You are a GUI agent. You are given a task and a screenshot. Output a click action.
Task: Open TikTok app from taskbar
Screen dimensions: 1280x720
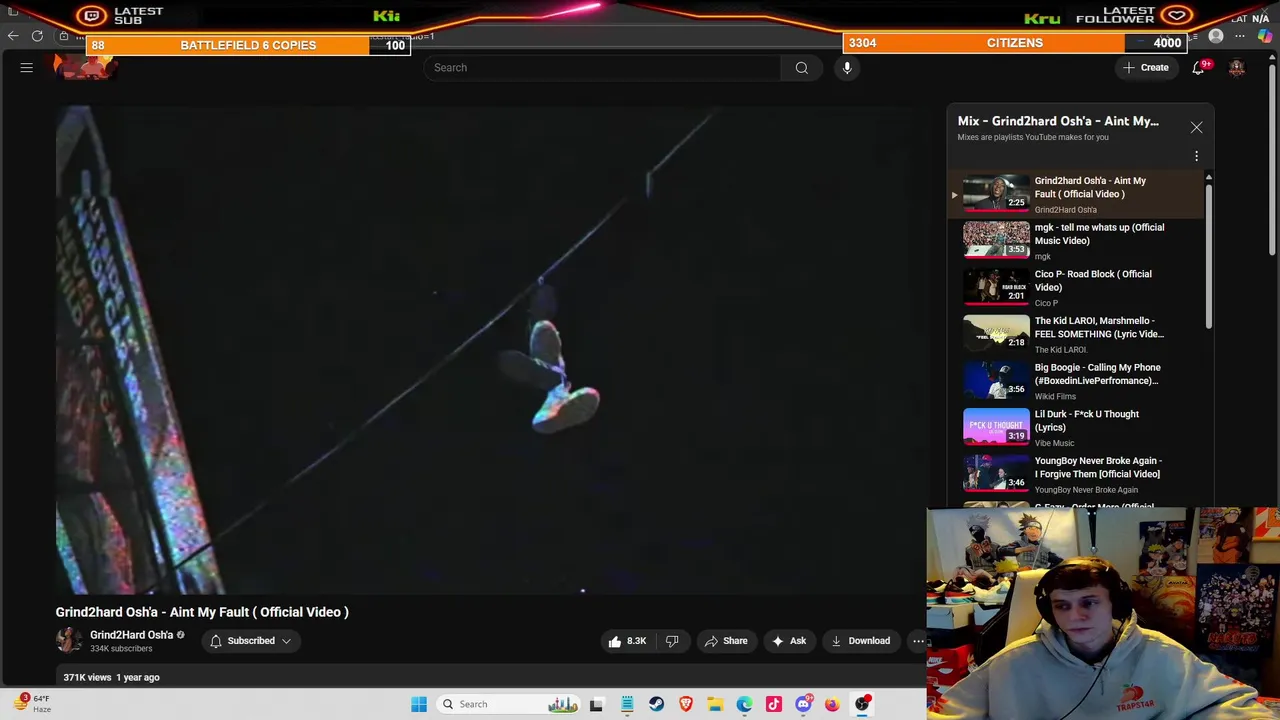coord(773,704)
